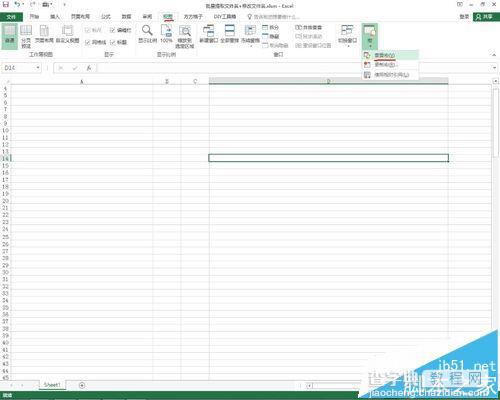Viewport: 500px width, 400px height.
Task: Reset zoom with the 100% icon
Action: (x=166, y=34)
